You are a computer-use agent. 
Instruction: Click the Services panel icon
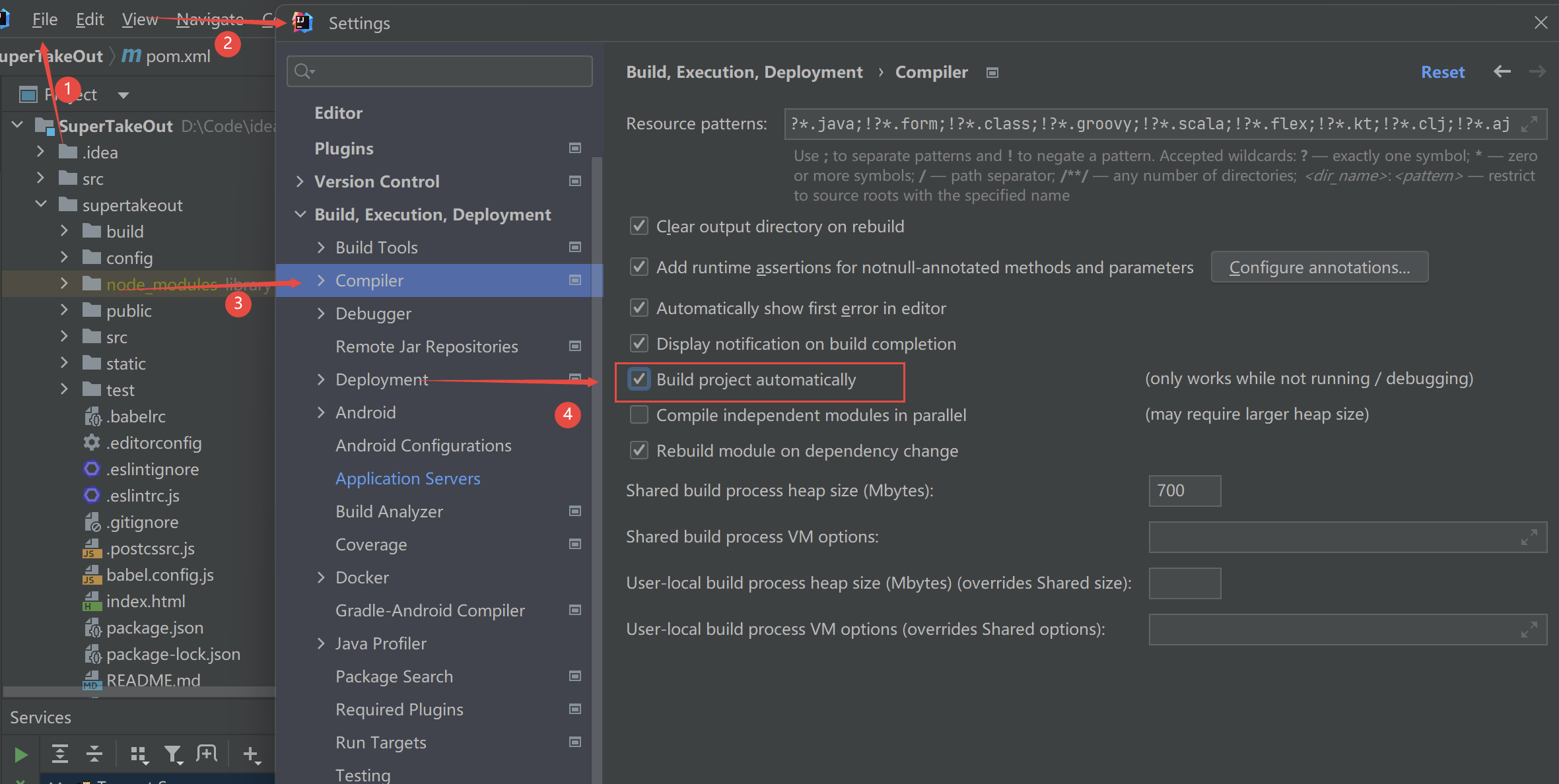(40, 717)
